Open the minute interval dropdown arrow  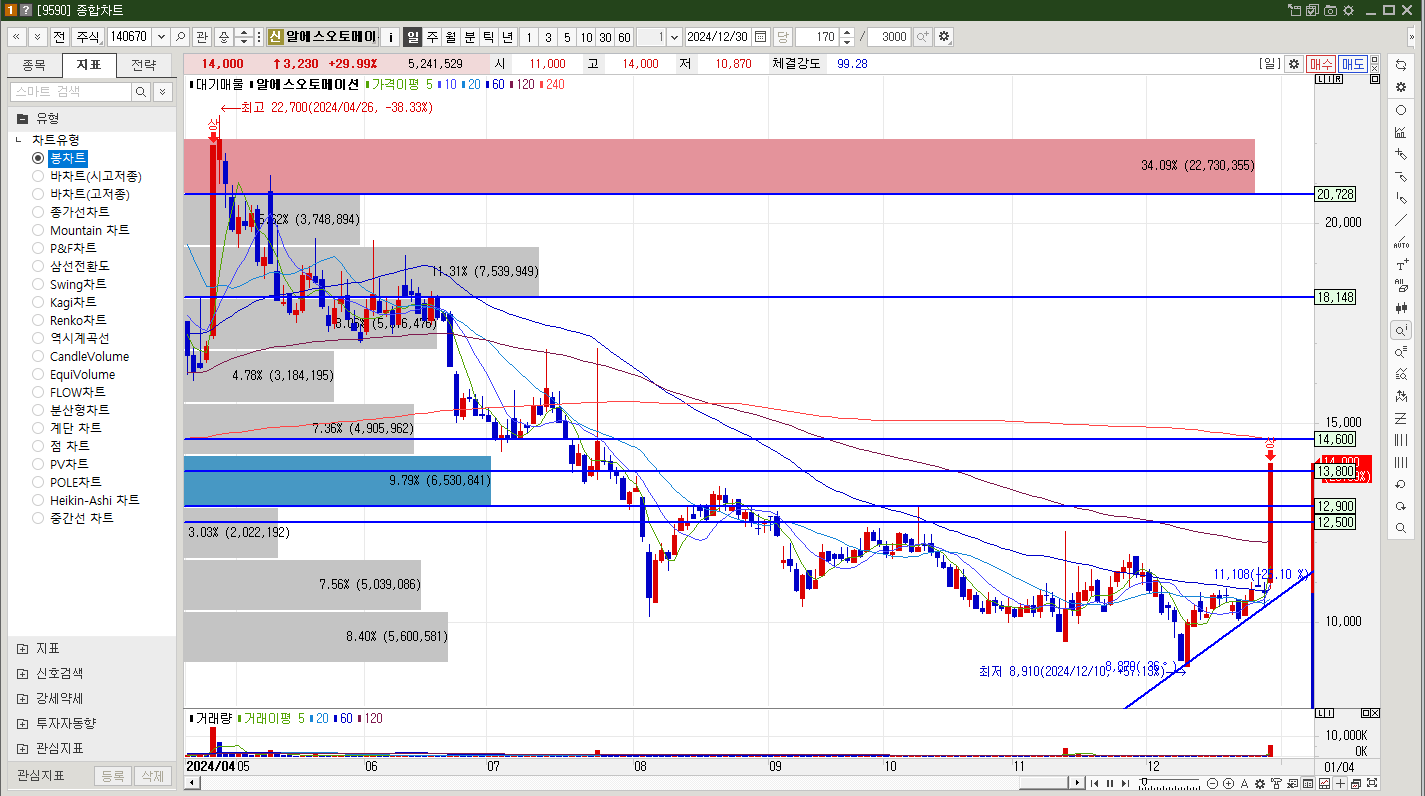pos(673,37)
